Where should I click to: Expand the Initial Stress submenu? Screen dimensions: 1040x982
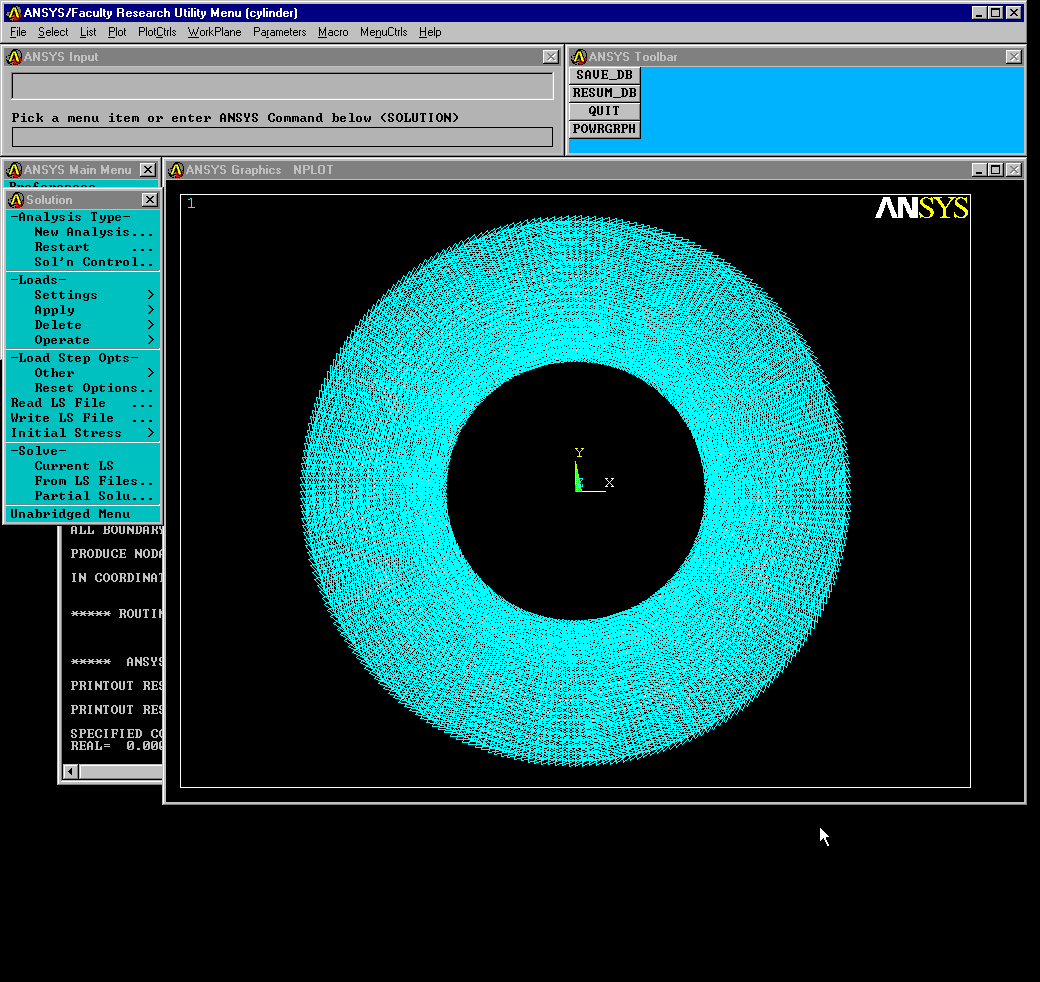tap(83, 433)
